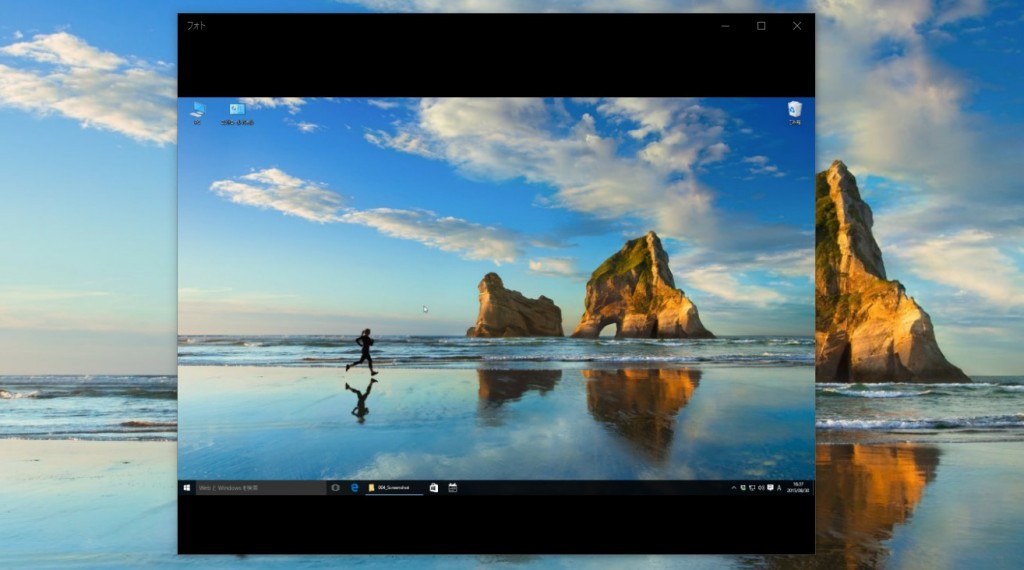Click the Task View icon in the pictured taskbar
This screenshot has height=570, width=1024.
click(x=335, y=488)
